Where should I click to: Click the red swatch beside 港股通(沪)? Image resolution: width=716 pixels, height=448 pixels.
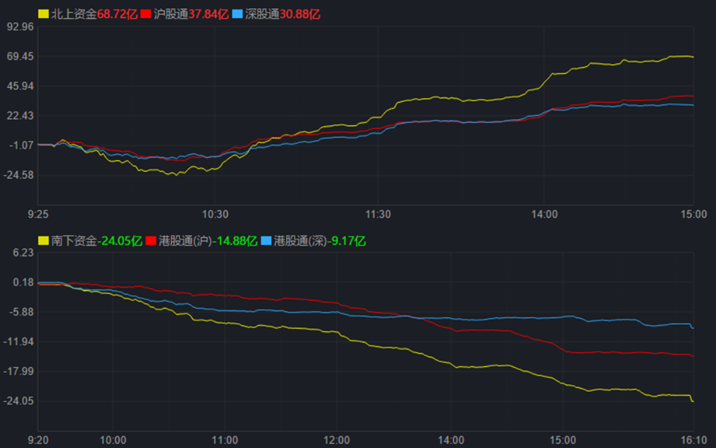152,241
